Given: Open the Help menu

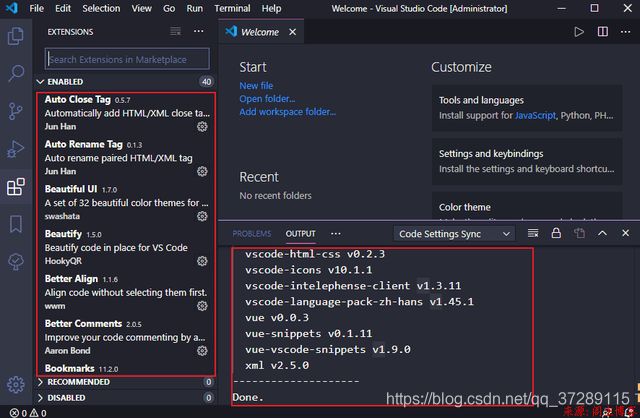Looking at the screenshot, I should [271, 8].
